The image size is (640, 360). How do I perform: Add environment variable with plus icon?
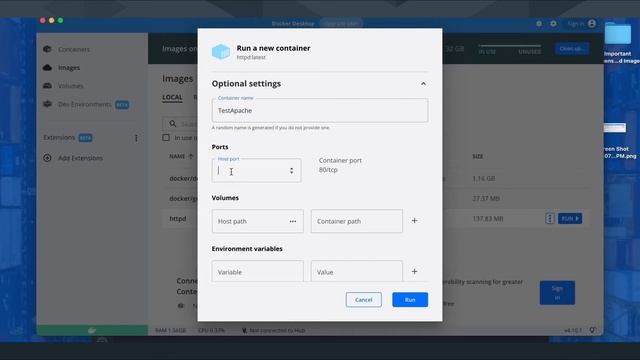coord(414,271)
